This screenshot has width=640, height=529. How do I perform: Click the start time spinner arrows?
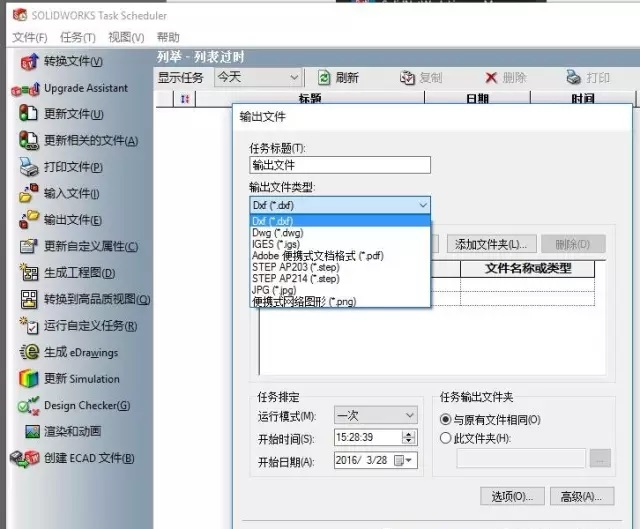[x=409, y=438]
